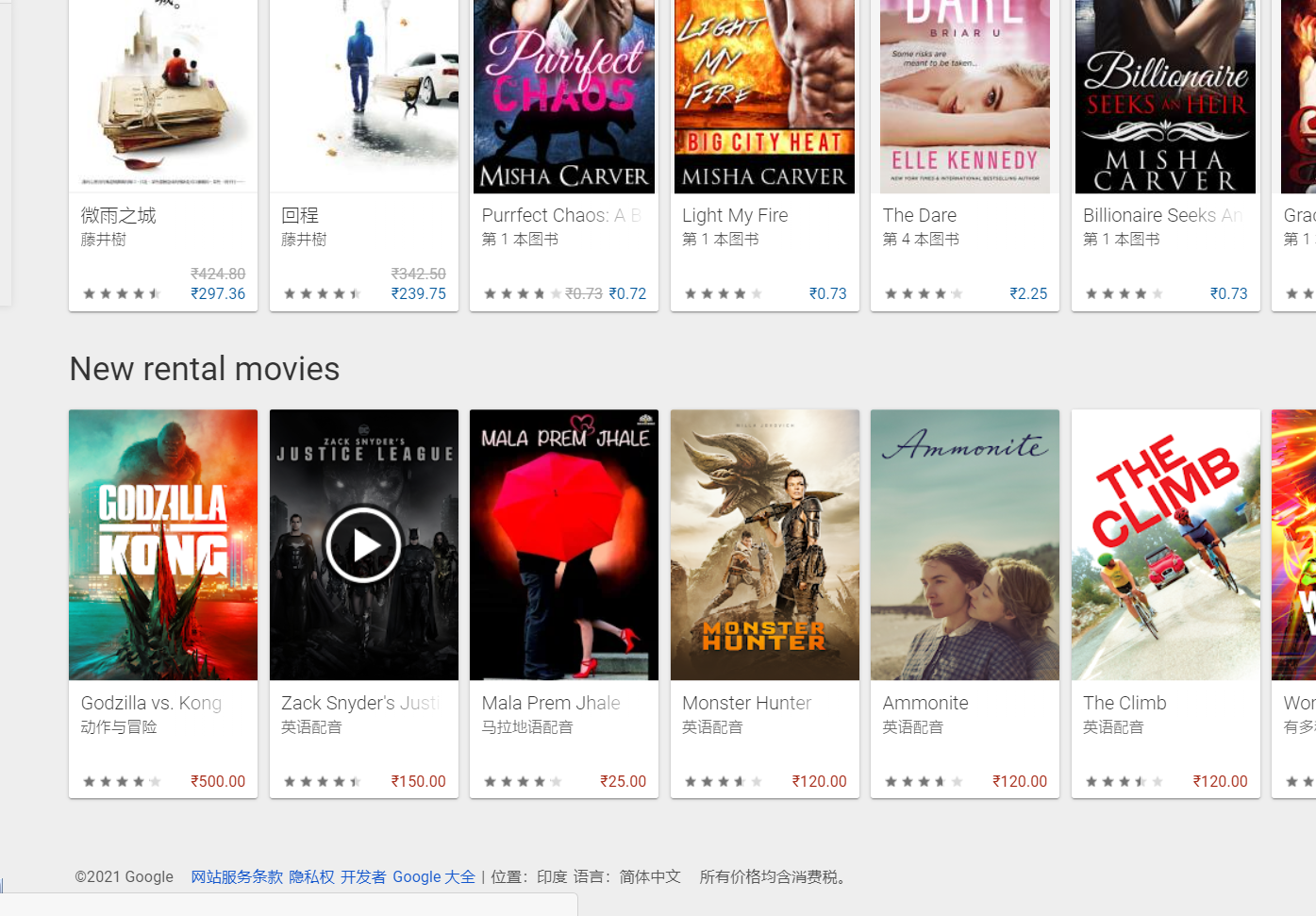Click the 马拉地语配音 audio label

click(527, 727)
